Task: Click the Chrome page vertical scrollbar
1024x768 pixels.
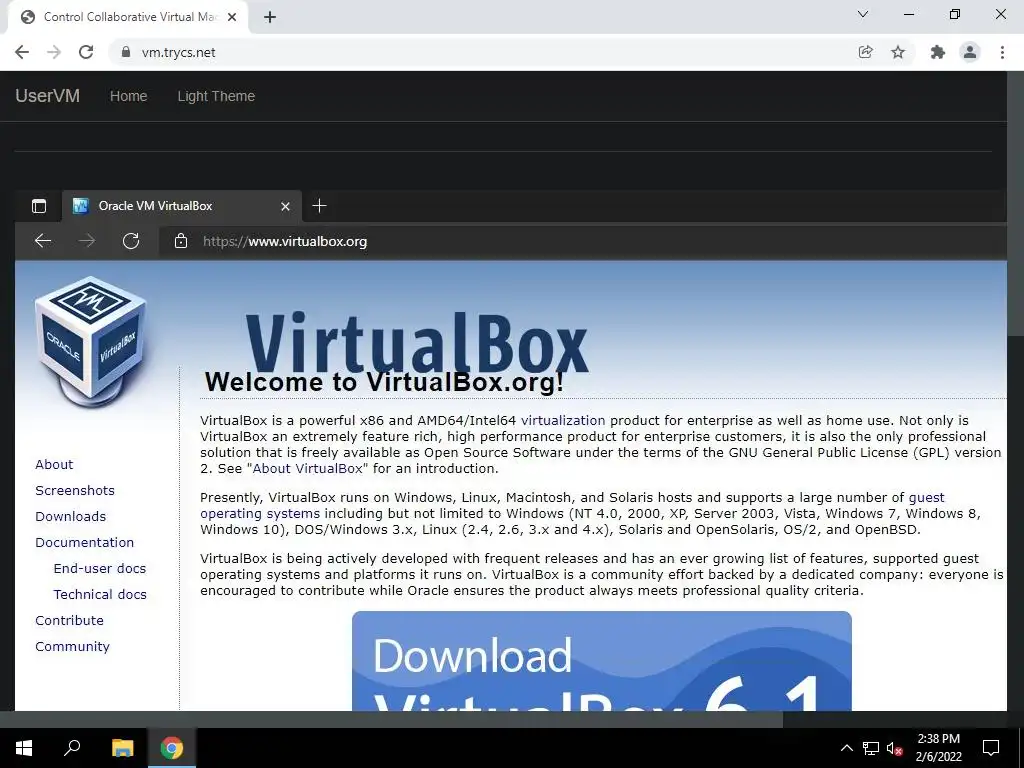Action: [1016, 204]
